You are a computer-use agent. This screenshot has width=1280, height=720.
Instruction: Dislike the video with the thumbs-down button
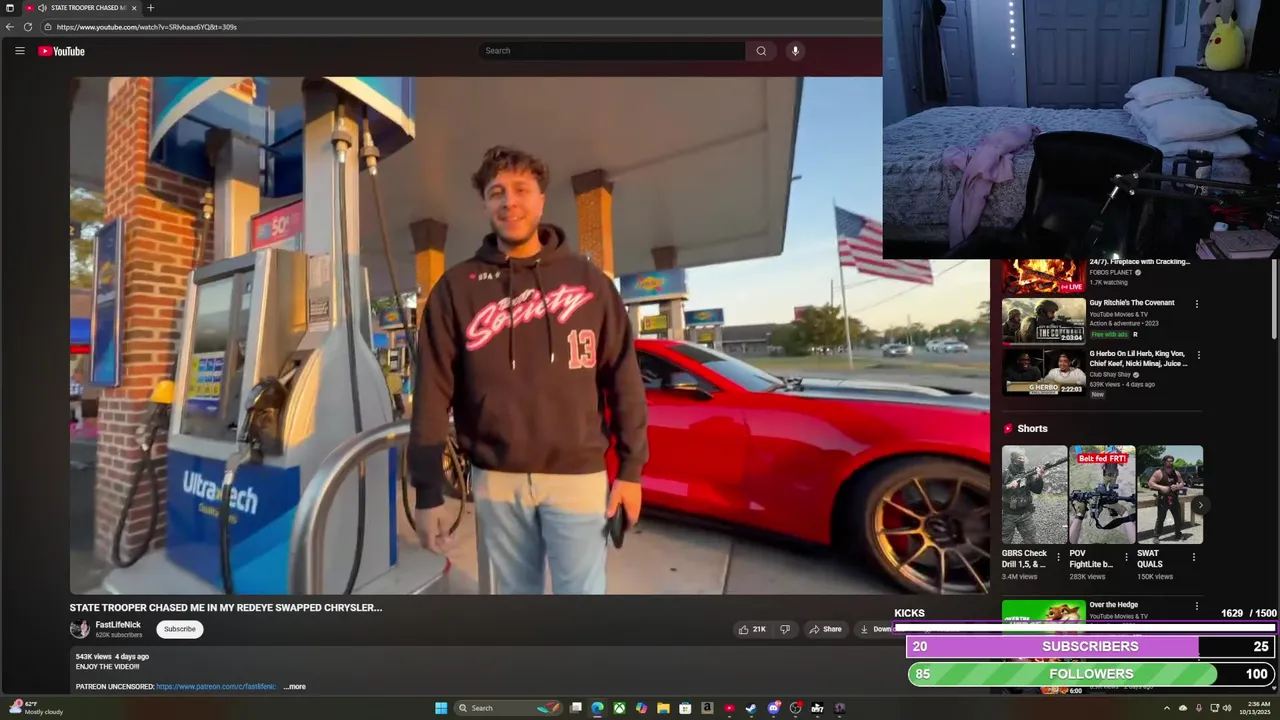[x=785, y=629]
